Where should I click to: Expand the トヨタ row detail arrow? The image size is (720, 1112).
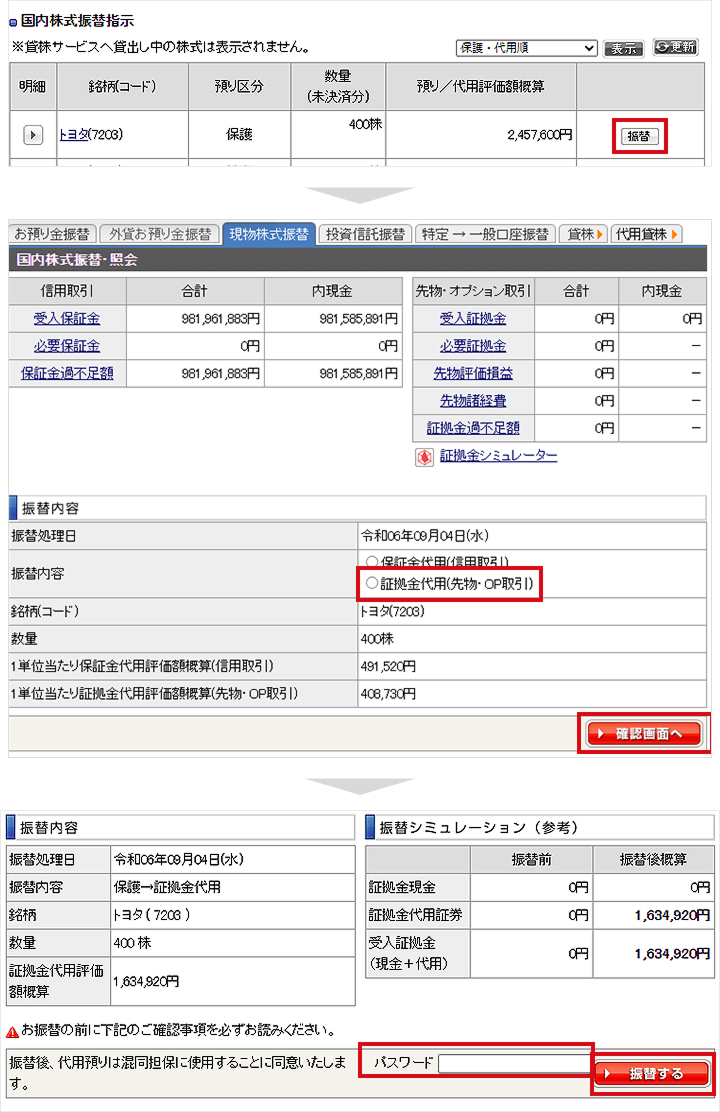point(33,135)
